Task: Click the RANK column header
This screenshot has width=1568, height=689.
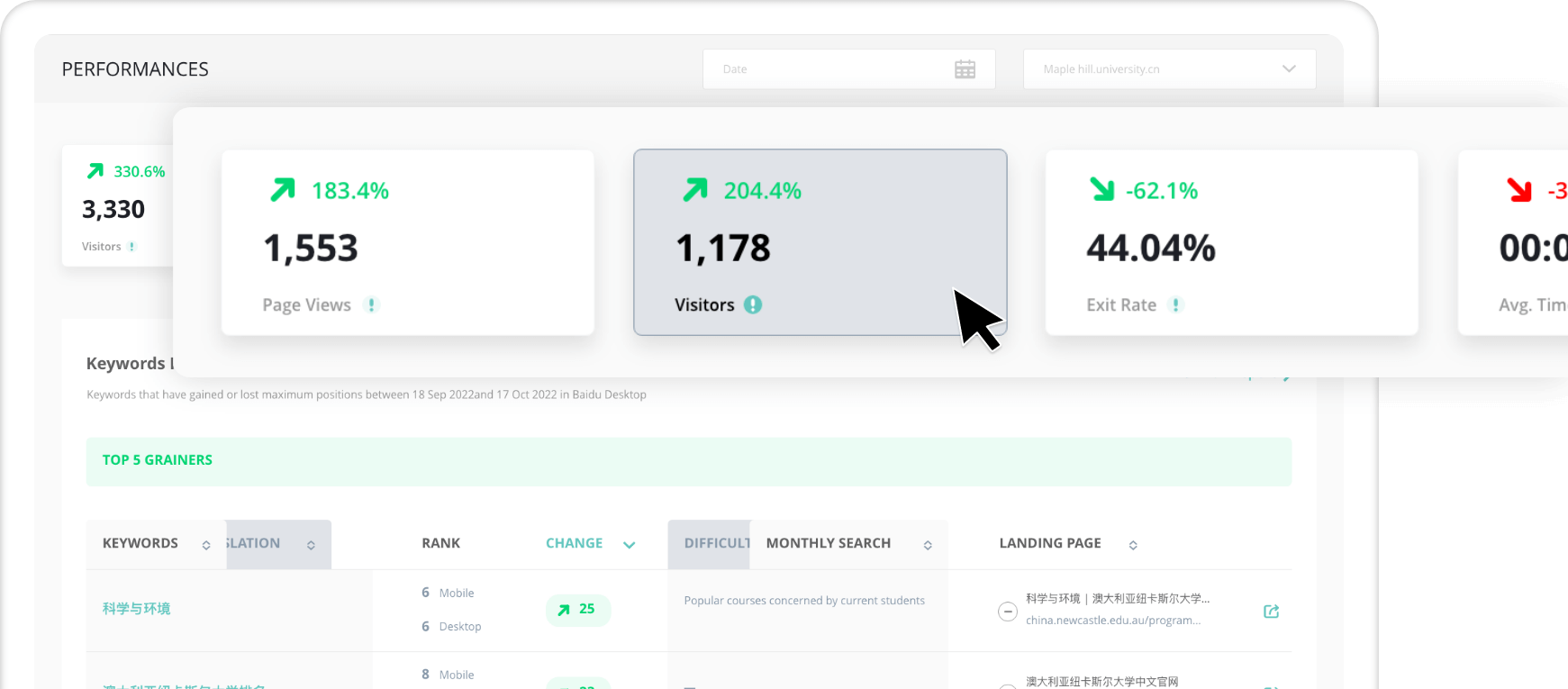Action: [440, 543]
